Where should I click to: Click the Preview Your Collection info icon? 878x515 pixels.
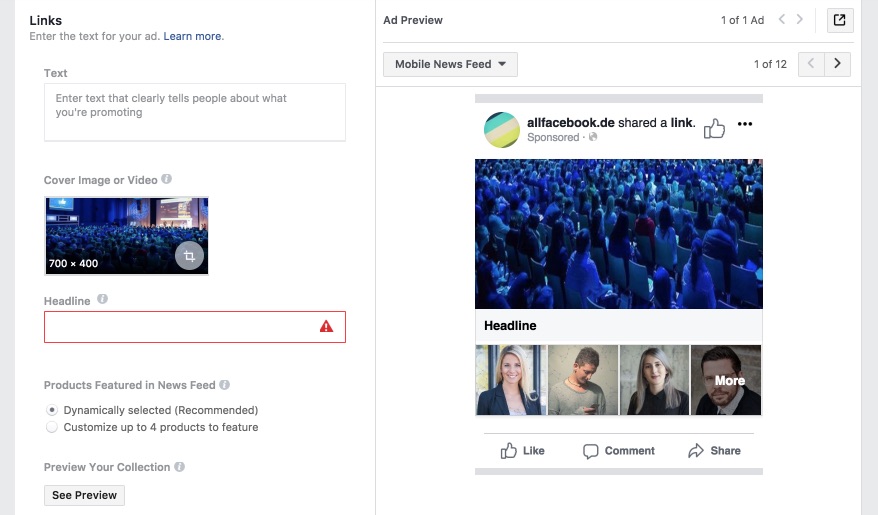click(179, 466)
